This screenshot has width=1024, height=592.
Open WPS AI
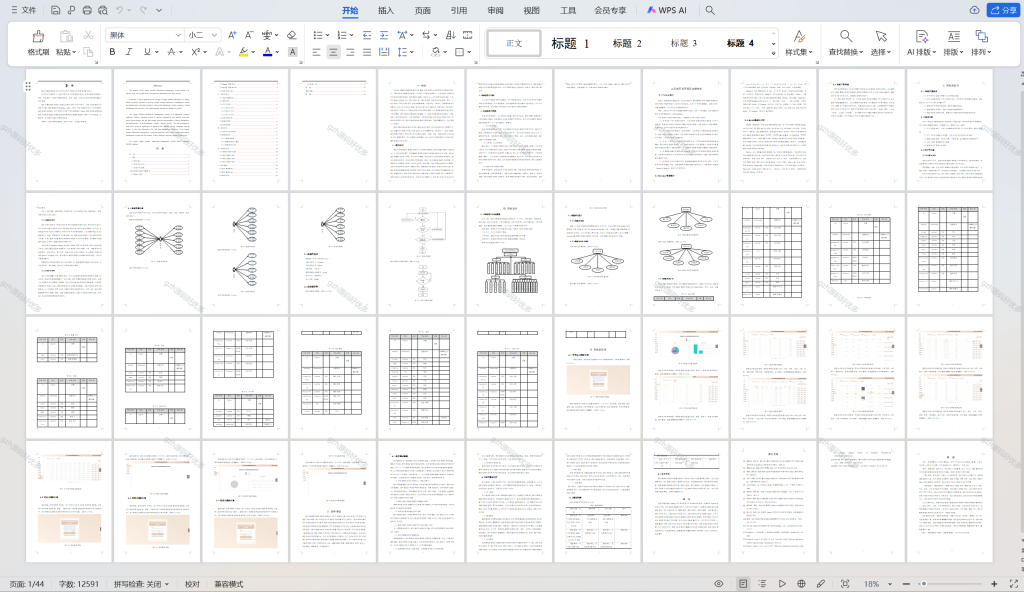pyautogui.click(x=667, y=10)
